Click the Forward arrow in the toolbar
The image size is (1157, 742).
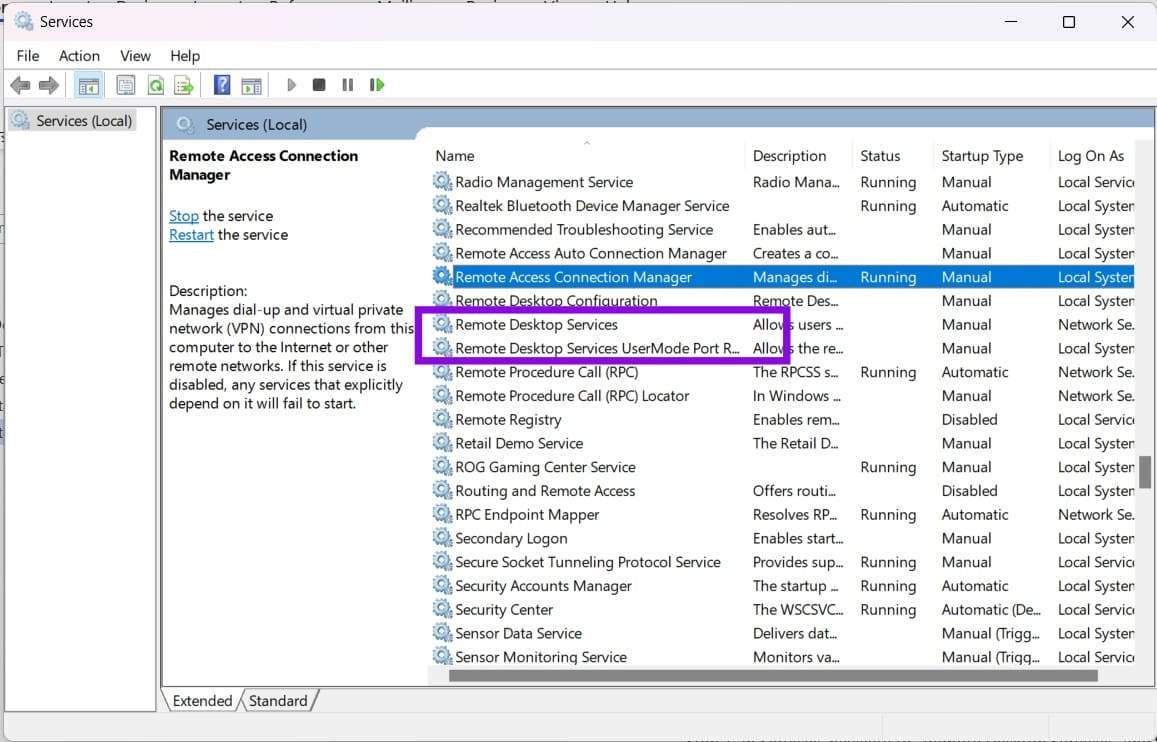tap(49, 86)
